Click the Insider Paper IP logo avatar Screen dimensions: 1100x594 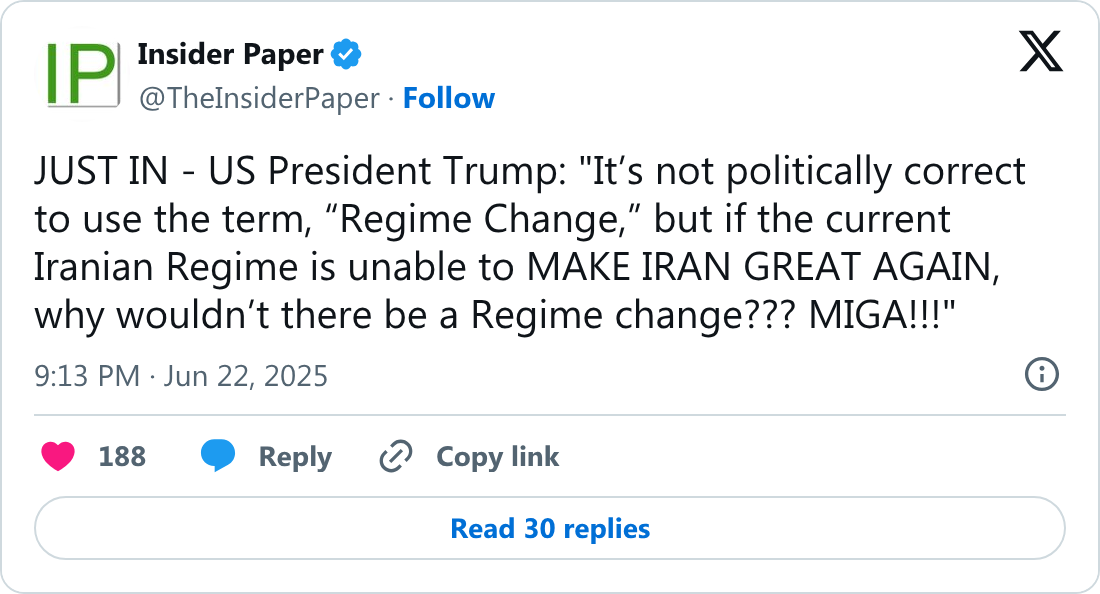coord(76,75)
